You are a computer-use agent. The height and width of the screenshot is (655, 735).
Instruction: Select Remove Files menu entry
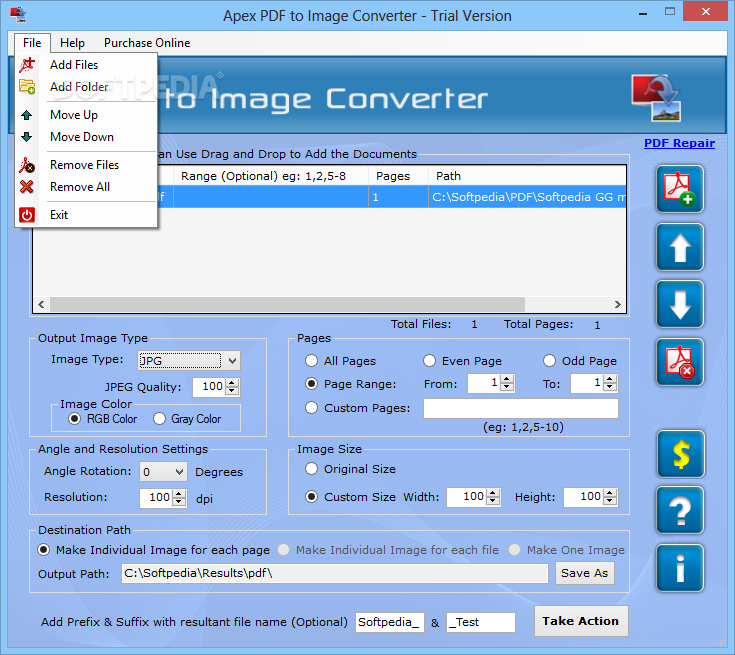tap(84, 165)
